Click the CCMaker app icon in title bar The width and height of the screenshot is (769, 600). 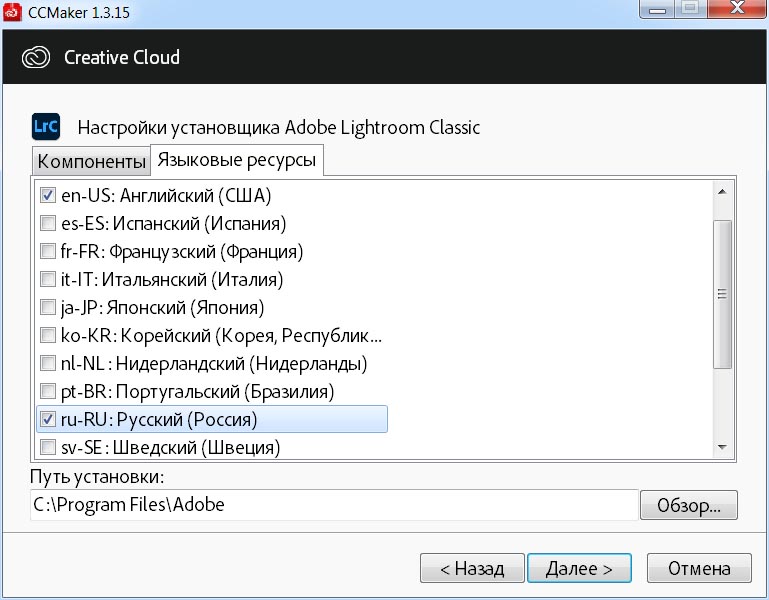(12, 12)
